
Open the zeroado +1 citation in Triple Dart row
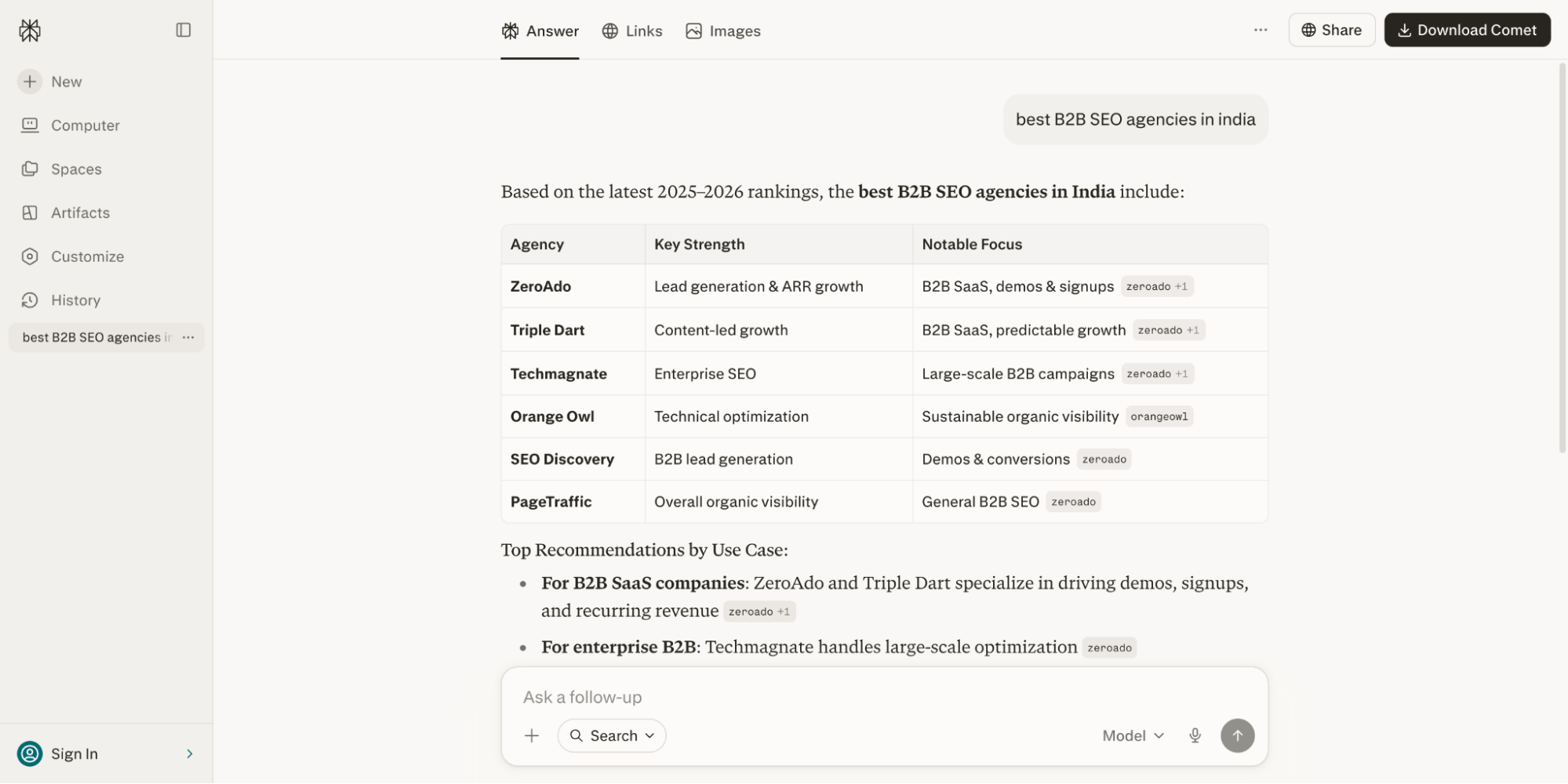pos(1169,331)
